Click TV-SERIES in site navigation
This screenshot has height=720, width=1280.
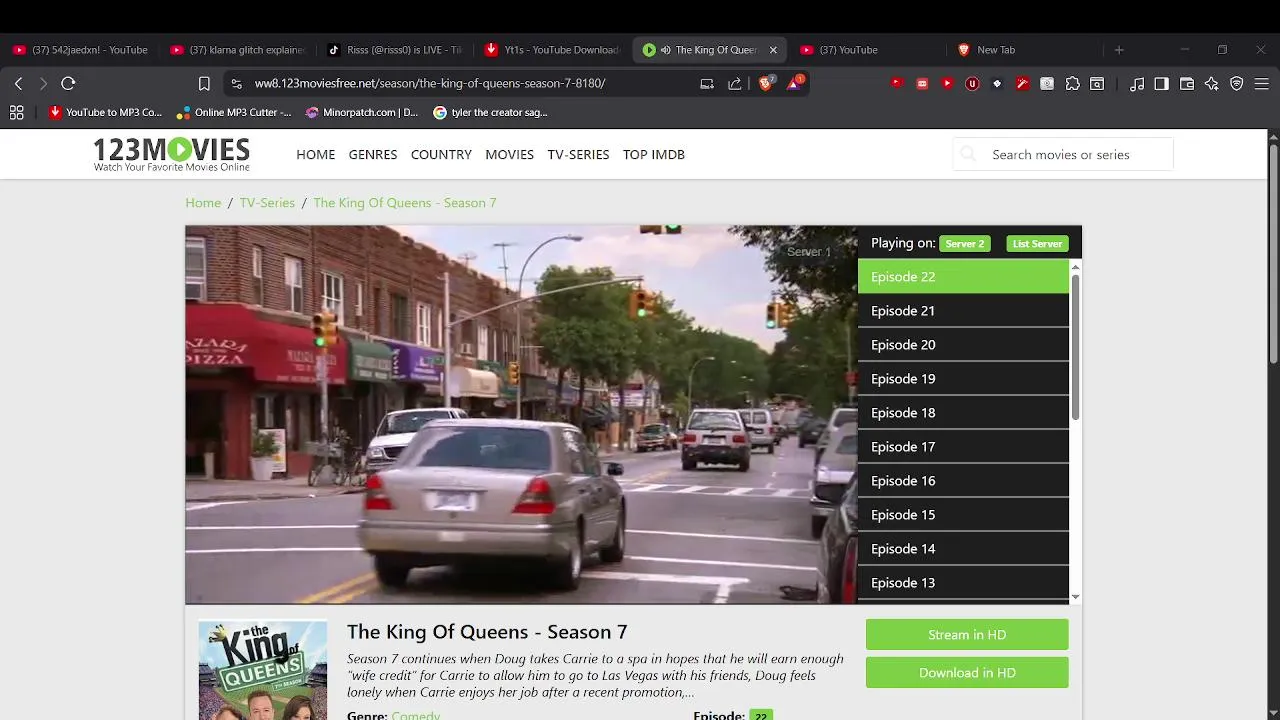(x=578, y=154)
